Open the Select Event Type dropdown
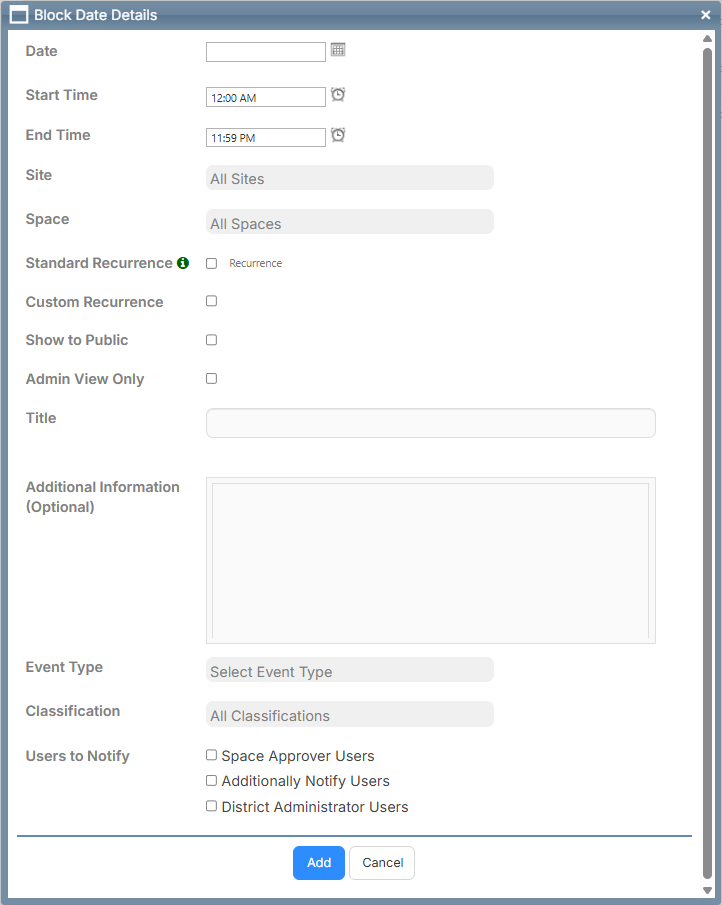Image resolution: width=722 pixels, height=905 pixels. point(350,670)
